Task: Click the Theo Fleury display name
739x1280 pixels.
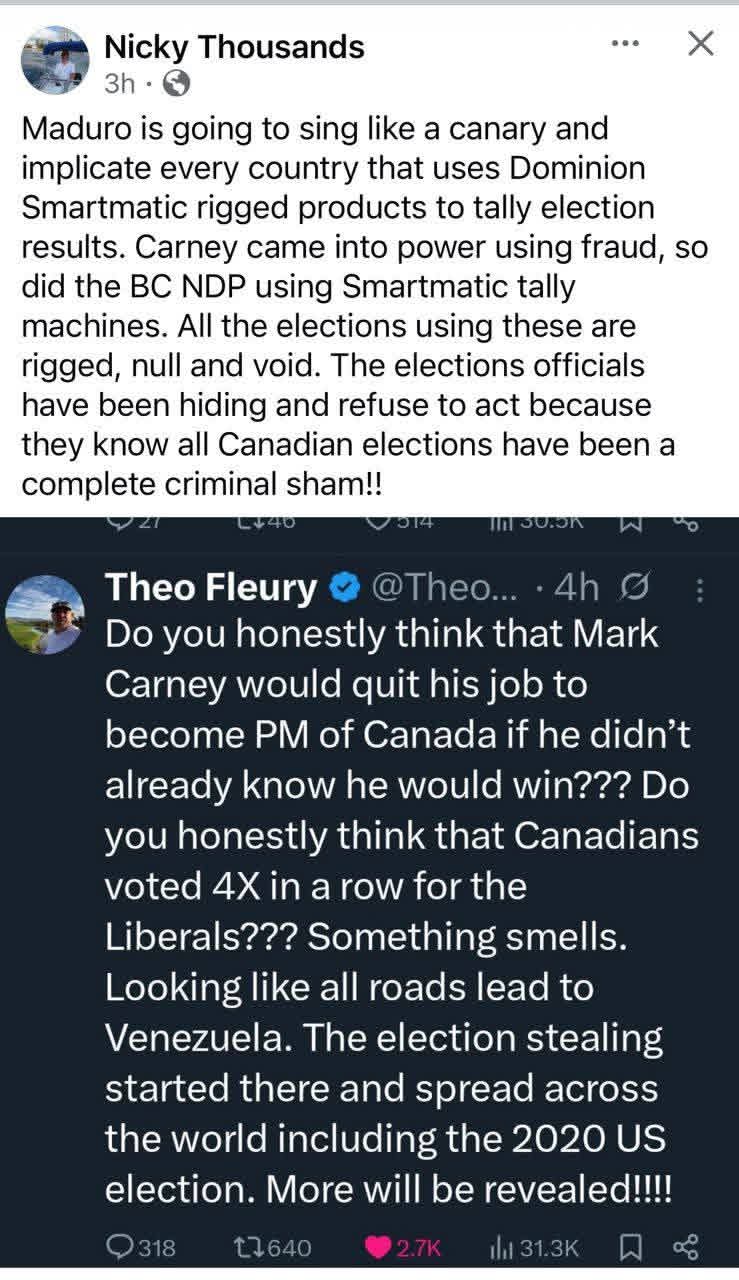Action: (x=210, y=588)
